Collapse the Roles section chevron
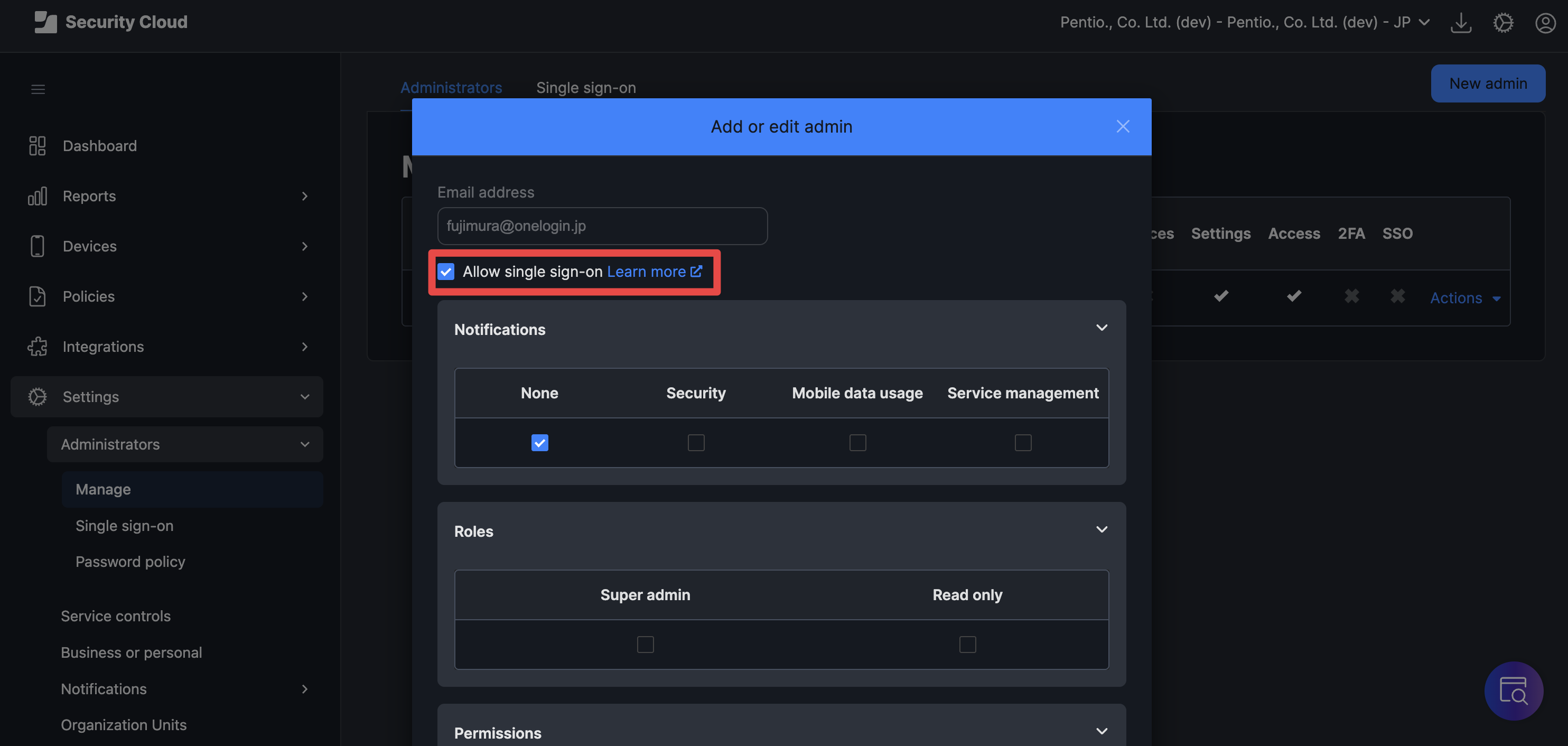1568x746 pixels. tap(1102, 529)
